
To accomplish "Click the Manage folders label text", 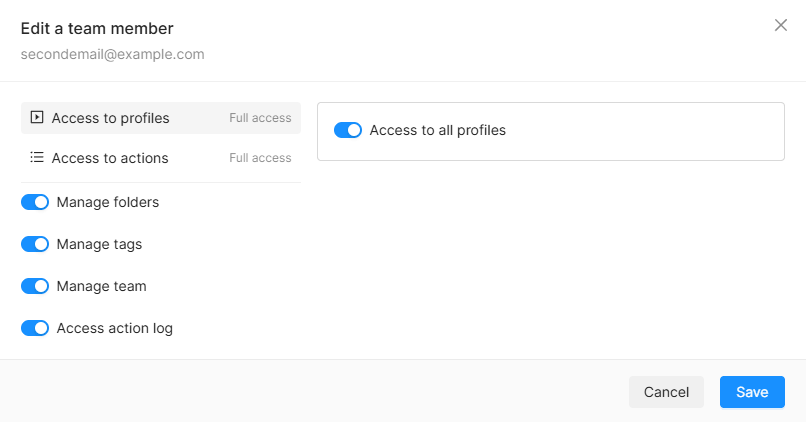I will point(108,202).
